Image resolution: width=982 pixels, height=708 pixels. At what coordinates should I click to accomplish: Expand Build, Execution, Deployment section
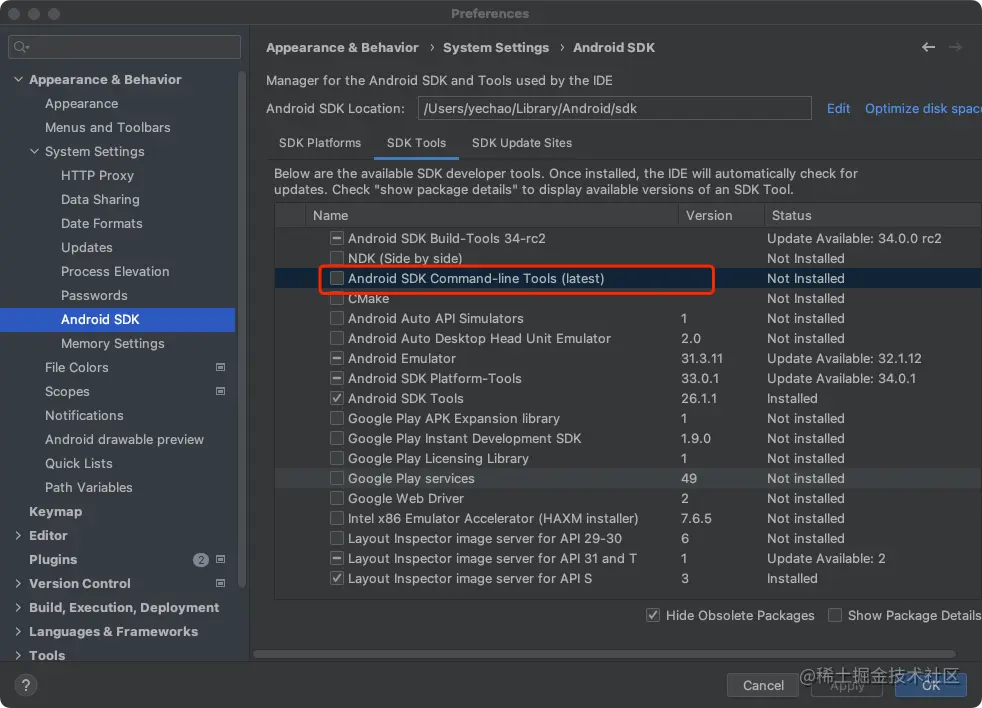pos(18,608)
